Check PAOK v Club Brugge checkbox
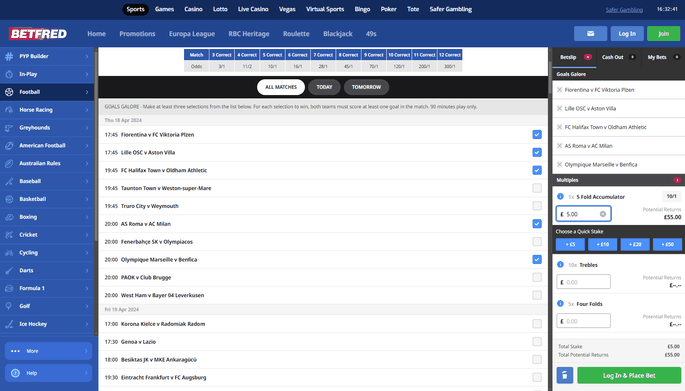This screenshot has width=685, height=391. tap(537, 277)
